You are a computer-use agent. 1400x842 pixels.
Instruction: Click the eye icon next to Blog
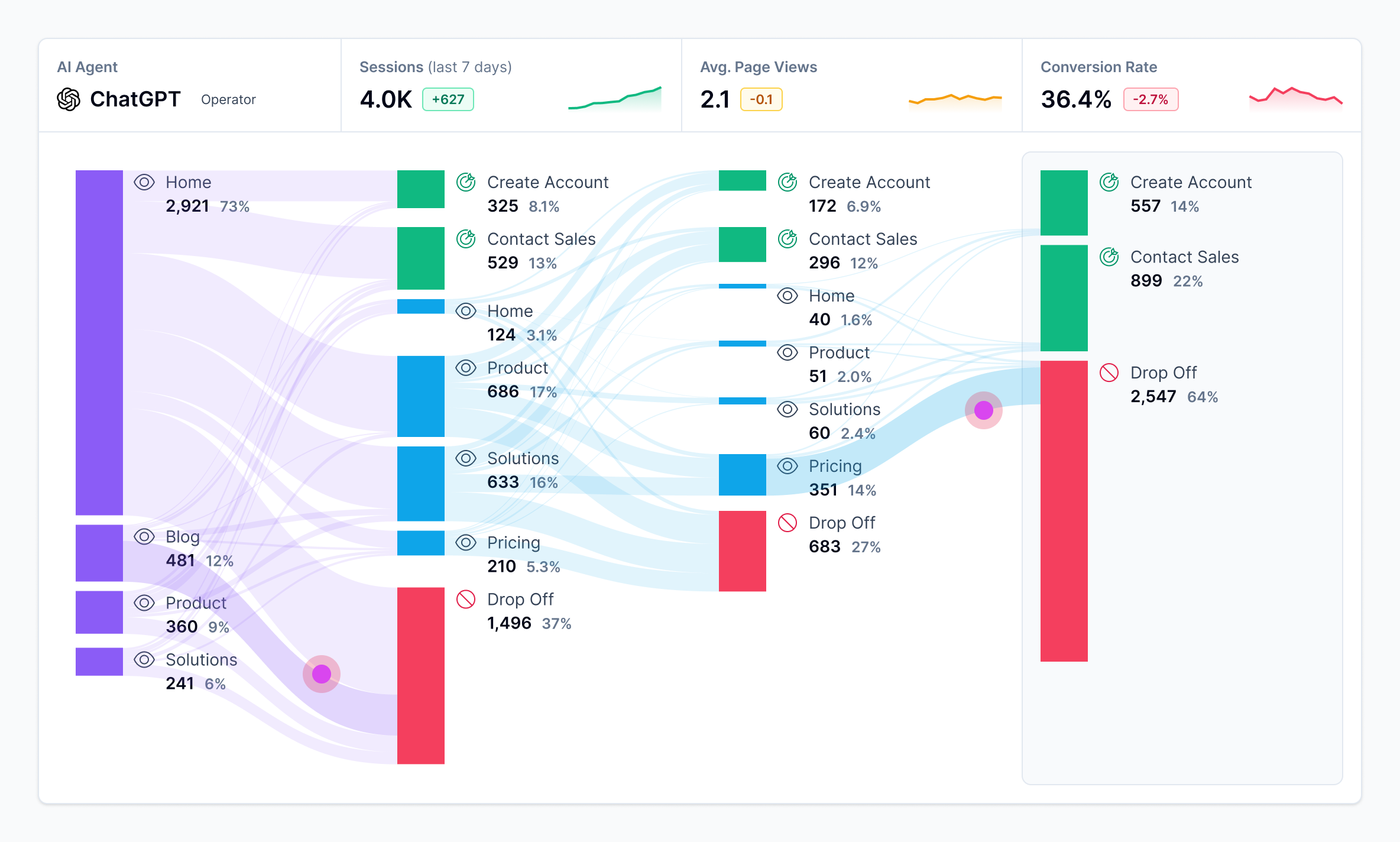coord(144,537)
